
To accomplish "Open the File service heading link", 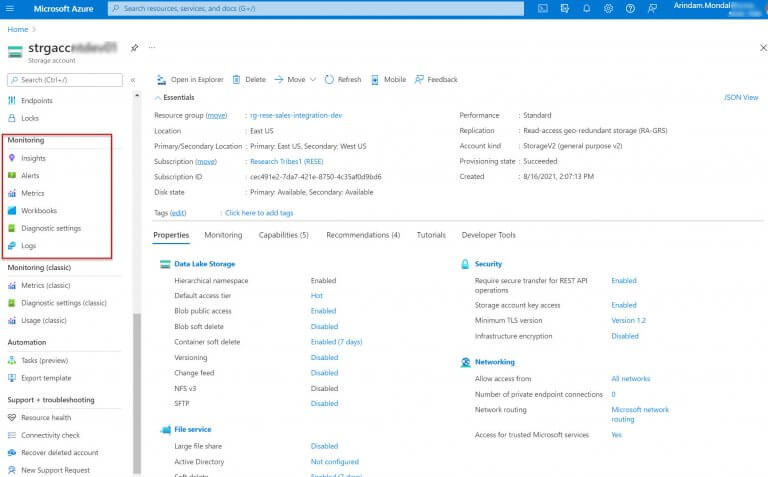I will [192, 429].
